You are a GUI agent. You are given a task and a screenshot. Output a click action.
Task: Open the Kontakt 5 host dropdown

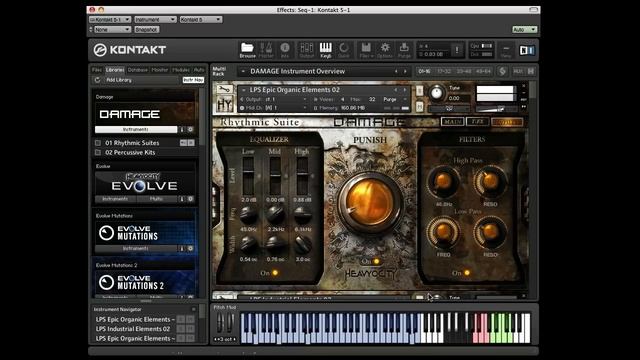point(201,20)
